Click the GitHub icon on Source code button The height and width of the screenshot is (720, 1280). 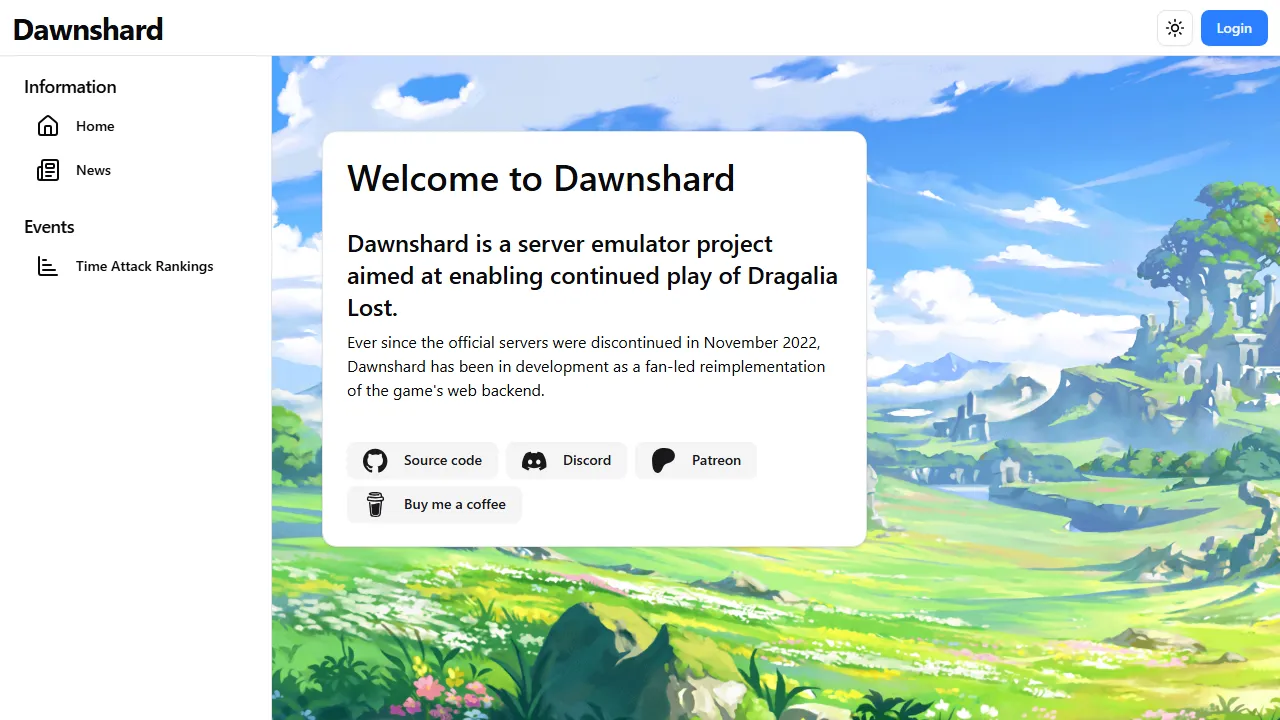click(x=375, y=460)
